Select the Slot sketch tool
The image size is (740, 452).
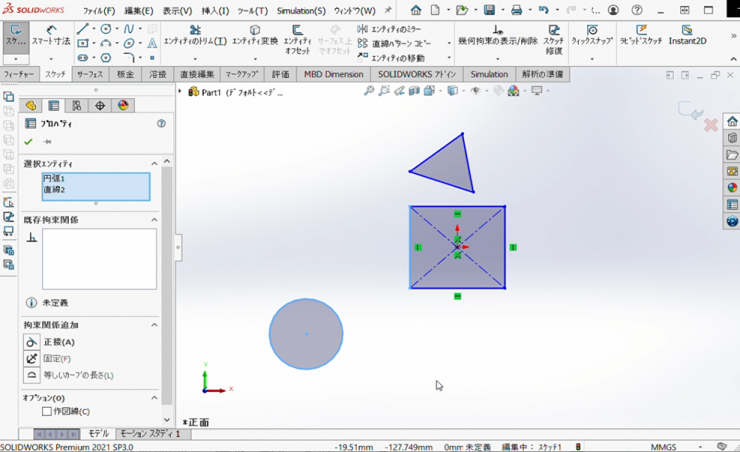83,58
